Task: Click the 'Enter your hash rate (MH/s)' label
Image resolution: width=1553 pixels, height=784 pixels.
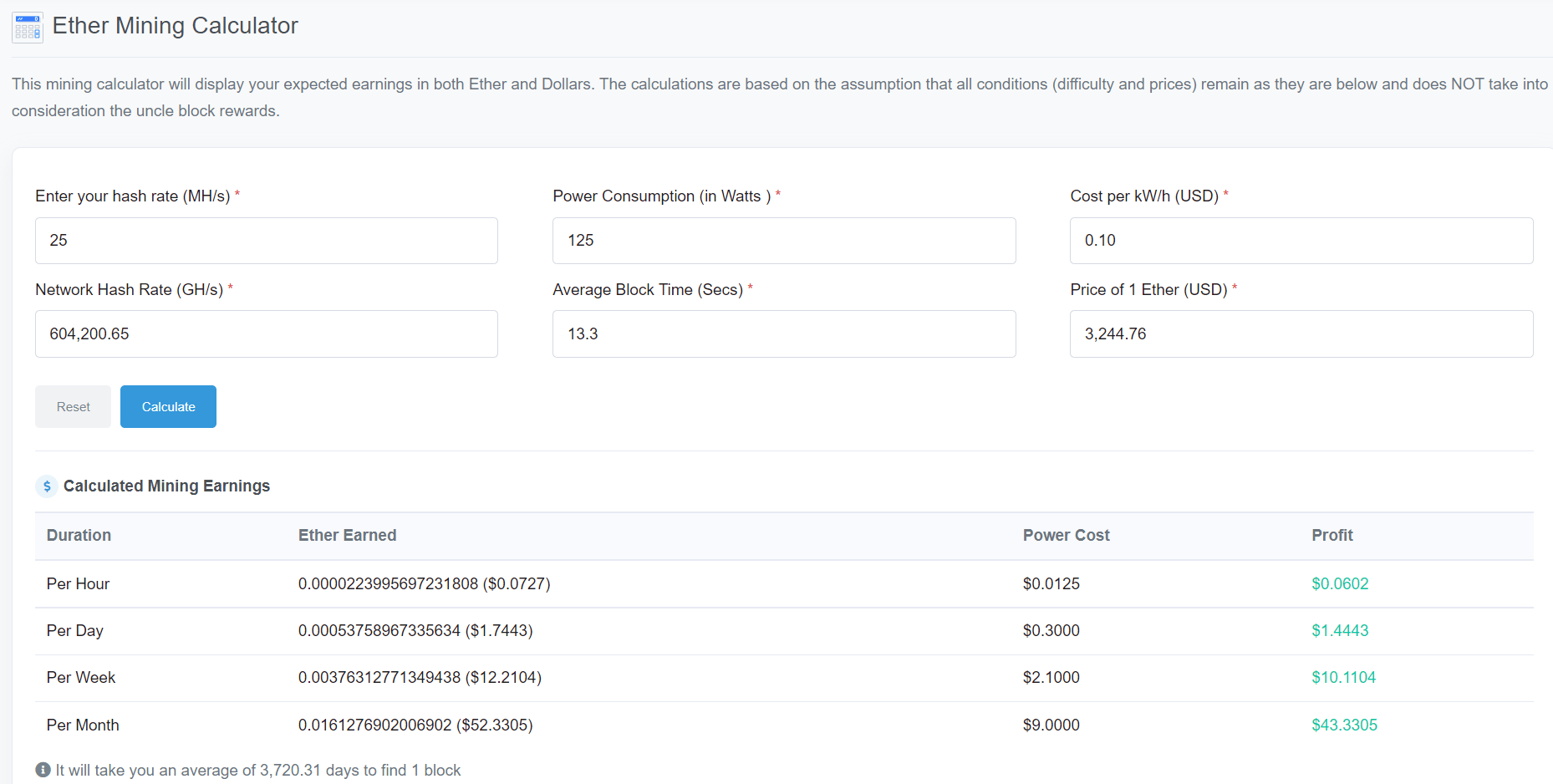Action: coord(133,196)
